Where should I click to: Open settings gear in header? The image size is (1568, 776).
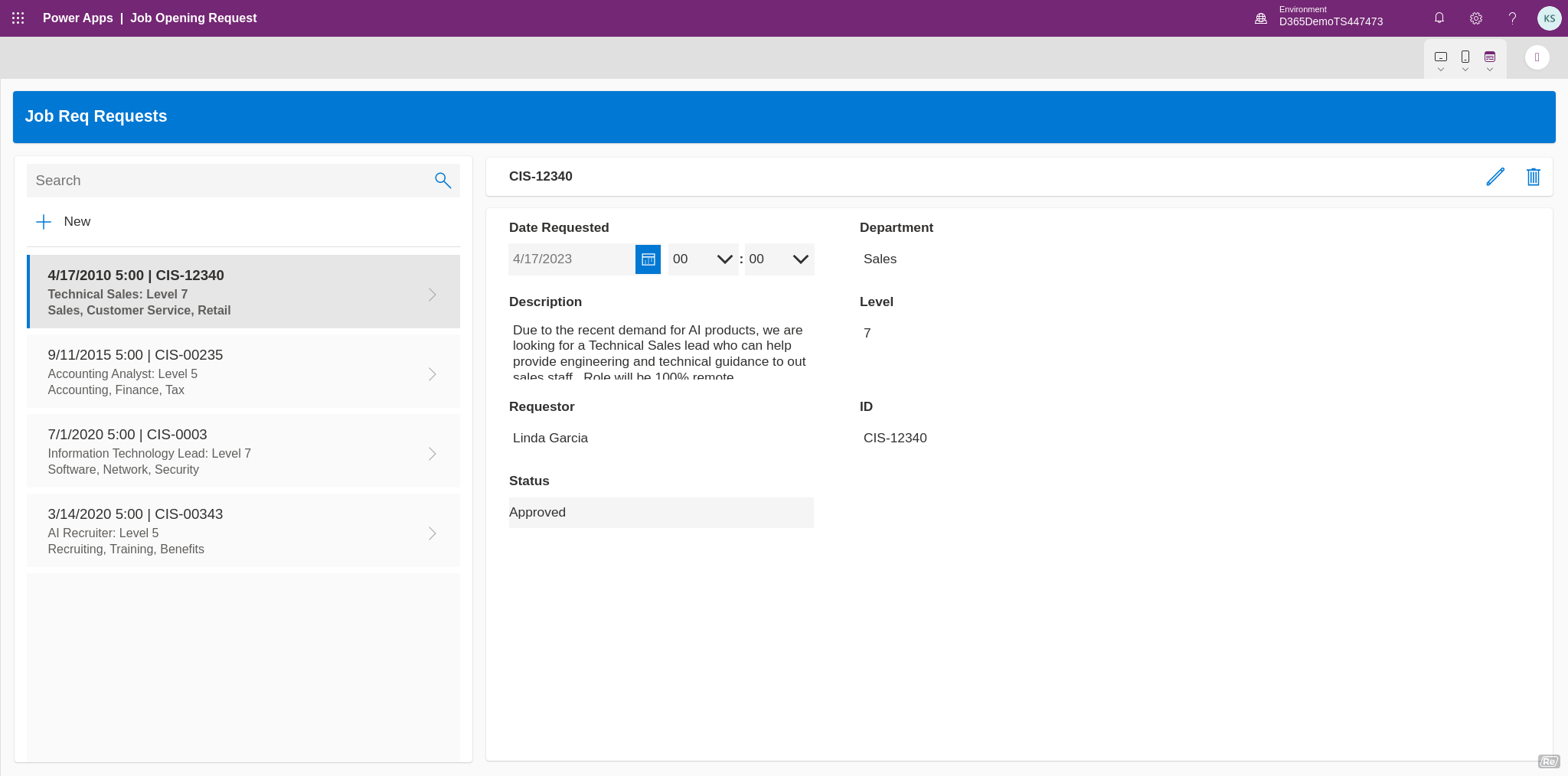coord(1476,18)
